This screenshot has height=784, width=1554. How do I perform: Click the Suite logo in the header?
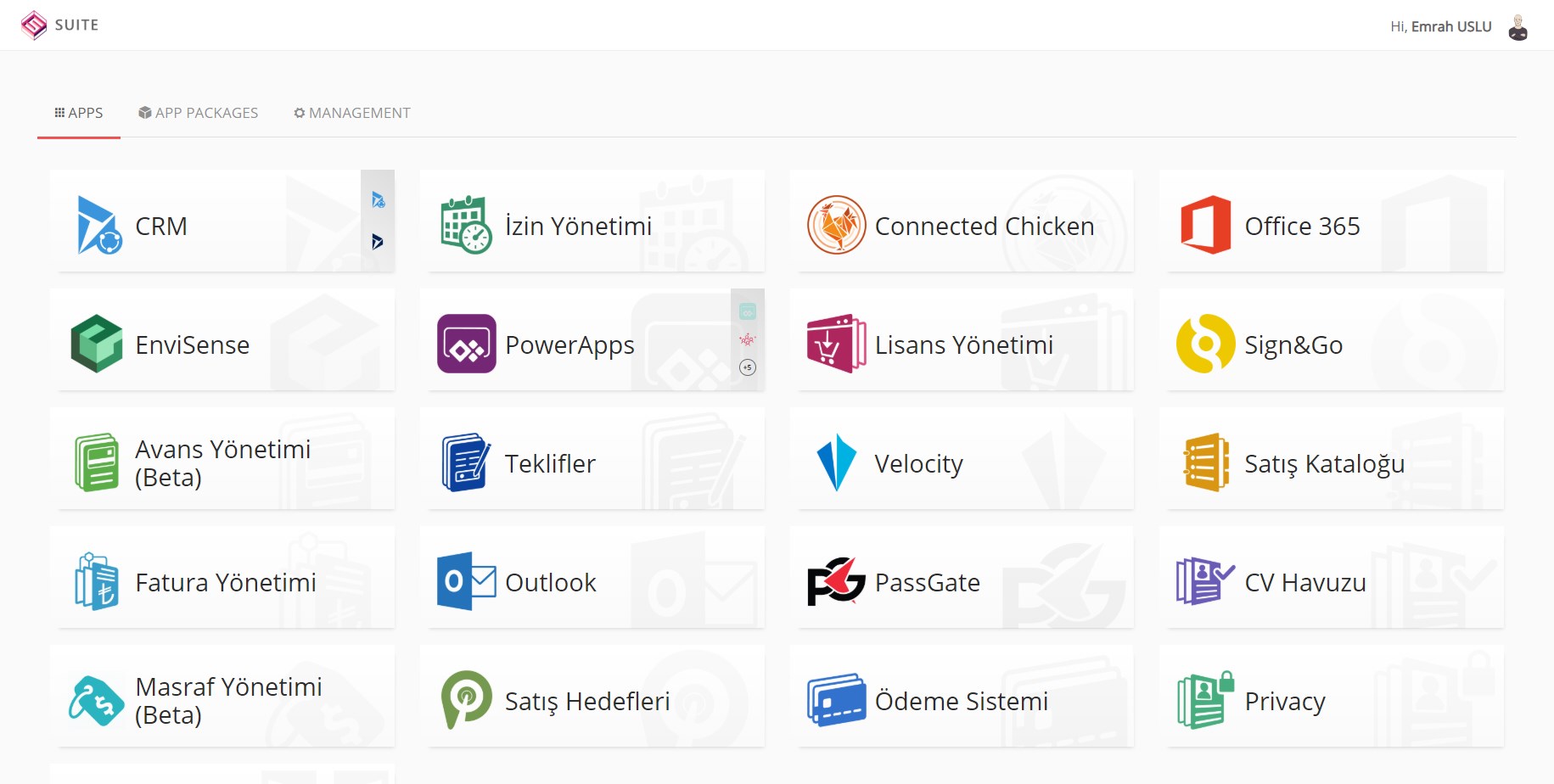[59, 25]
